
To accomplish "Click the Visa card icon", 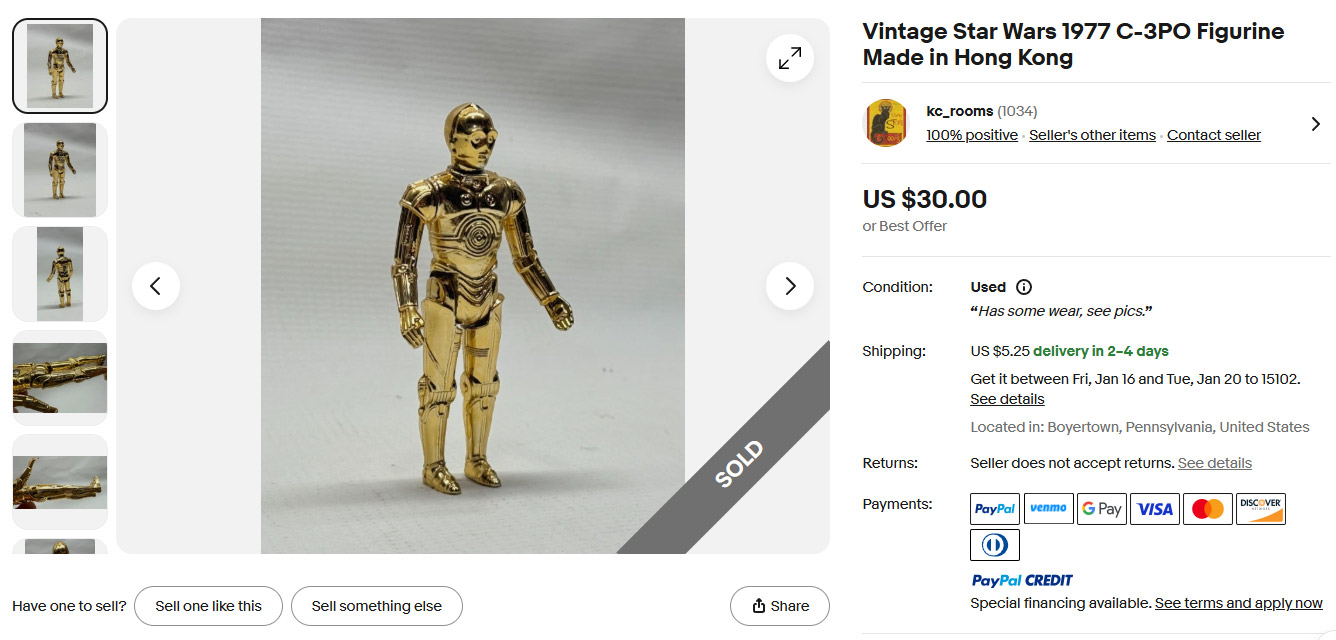I will pyautogui.click(x=1154, y=509).
